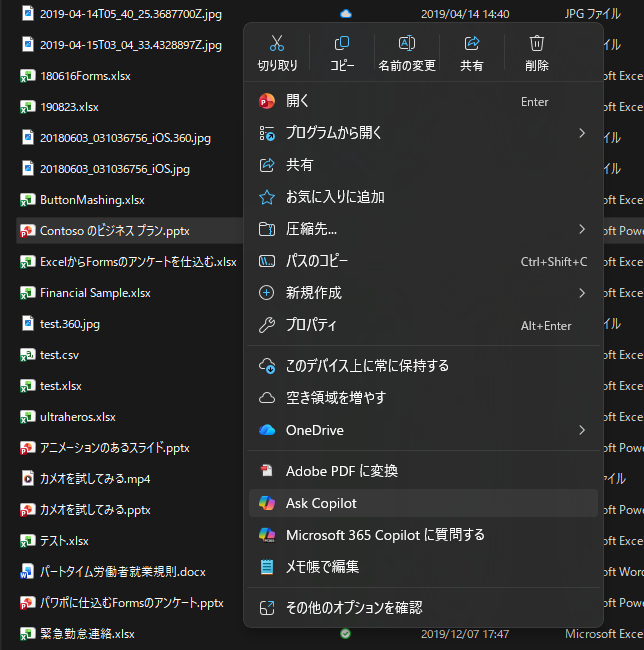The height and width of the screenshot is (650, 644).
Task: Click the Rename (名前の変更) icon
Action: (407, 44)
